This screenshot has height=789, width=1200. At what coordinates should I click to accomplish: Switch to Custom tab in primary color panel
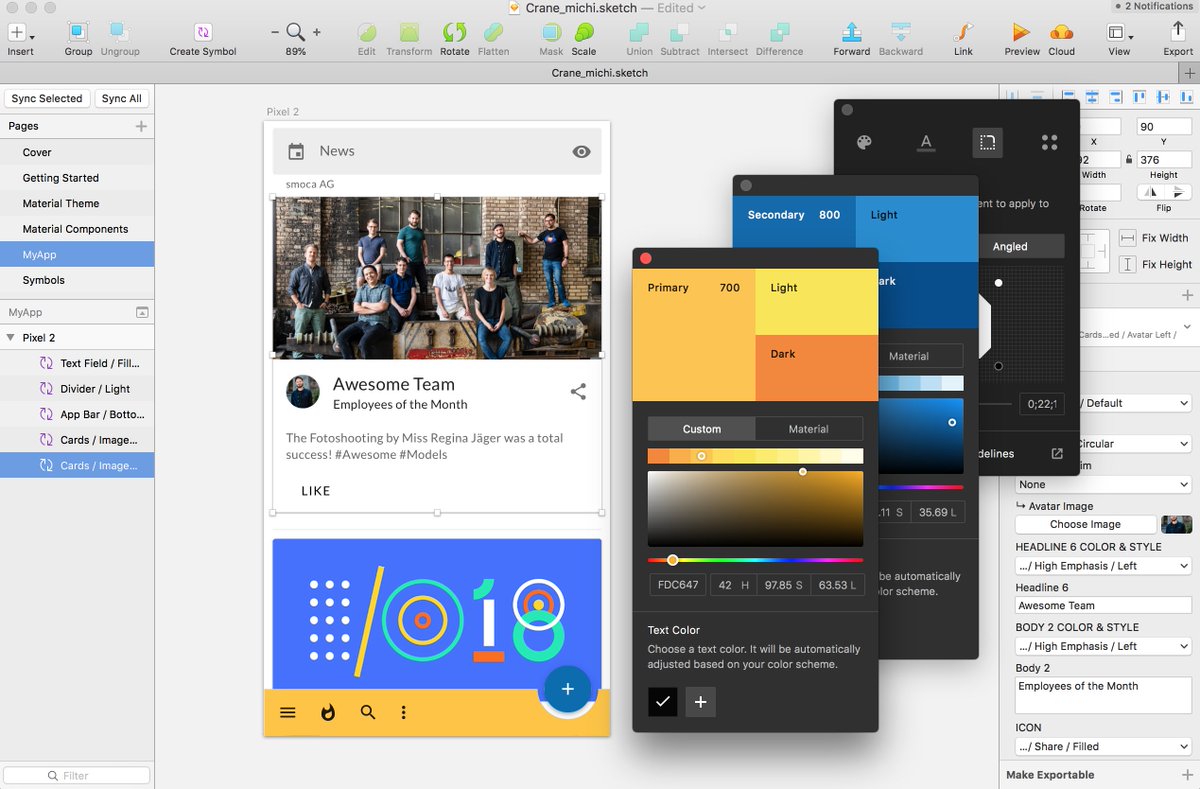coord(702,429)
